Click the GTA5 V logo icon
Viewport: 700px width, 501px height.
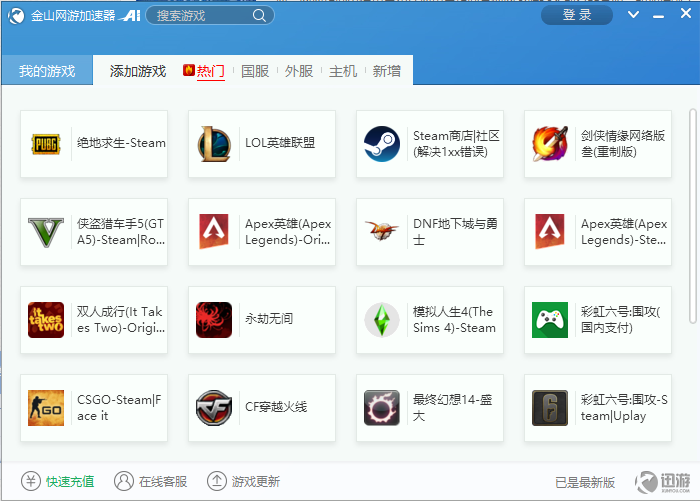pos(46,232)
